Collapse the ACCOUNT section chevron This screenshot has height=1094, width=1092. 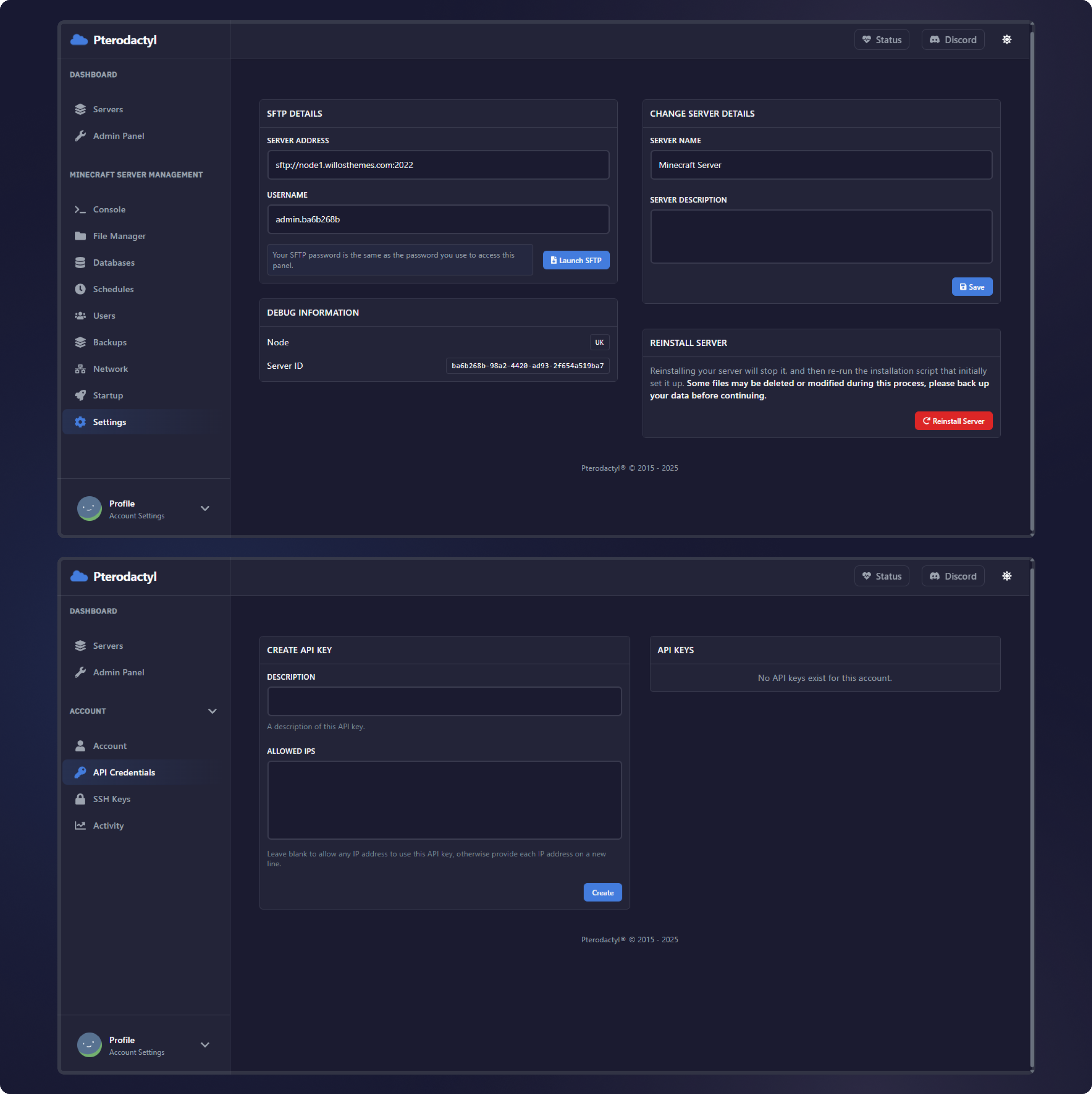point(212,711)
